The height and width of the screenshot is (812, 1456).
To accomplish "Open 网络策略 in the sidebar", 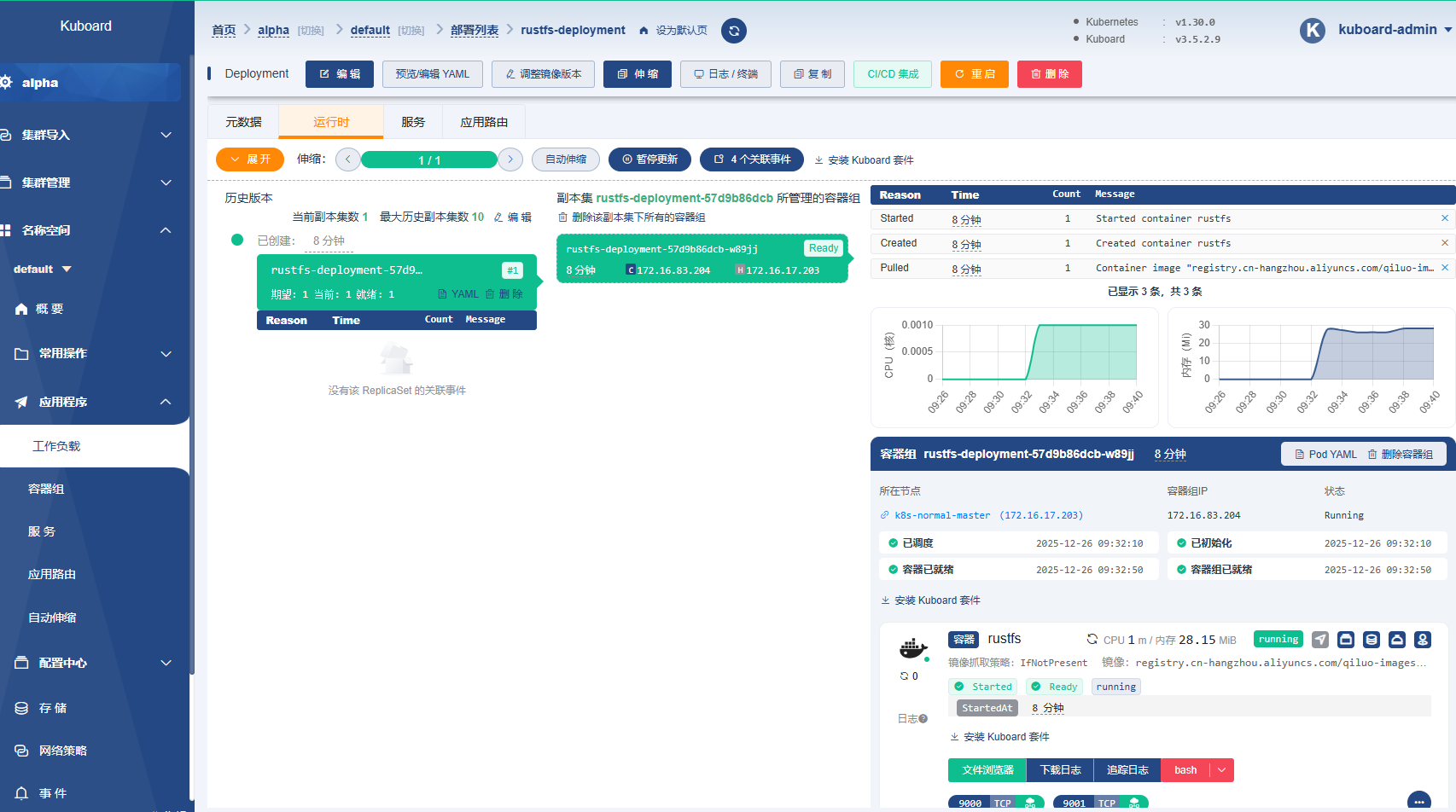I will pos(63,751).
